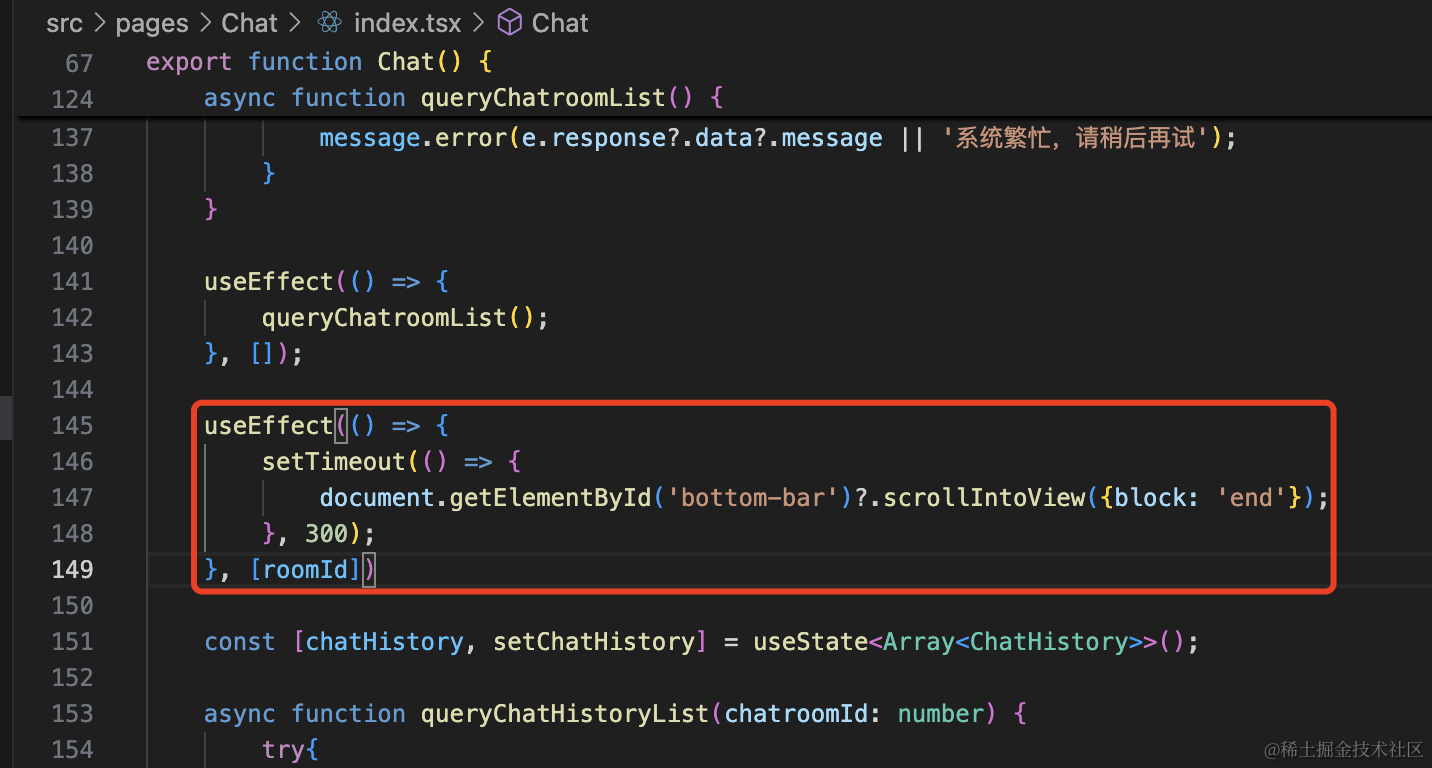The width and height of the screenshot is (1432, 768).
Task: Click the React file icon in breadcrumb
Action: tap(329, 23)
